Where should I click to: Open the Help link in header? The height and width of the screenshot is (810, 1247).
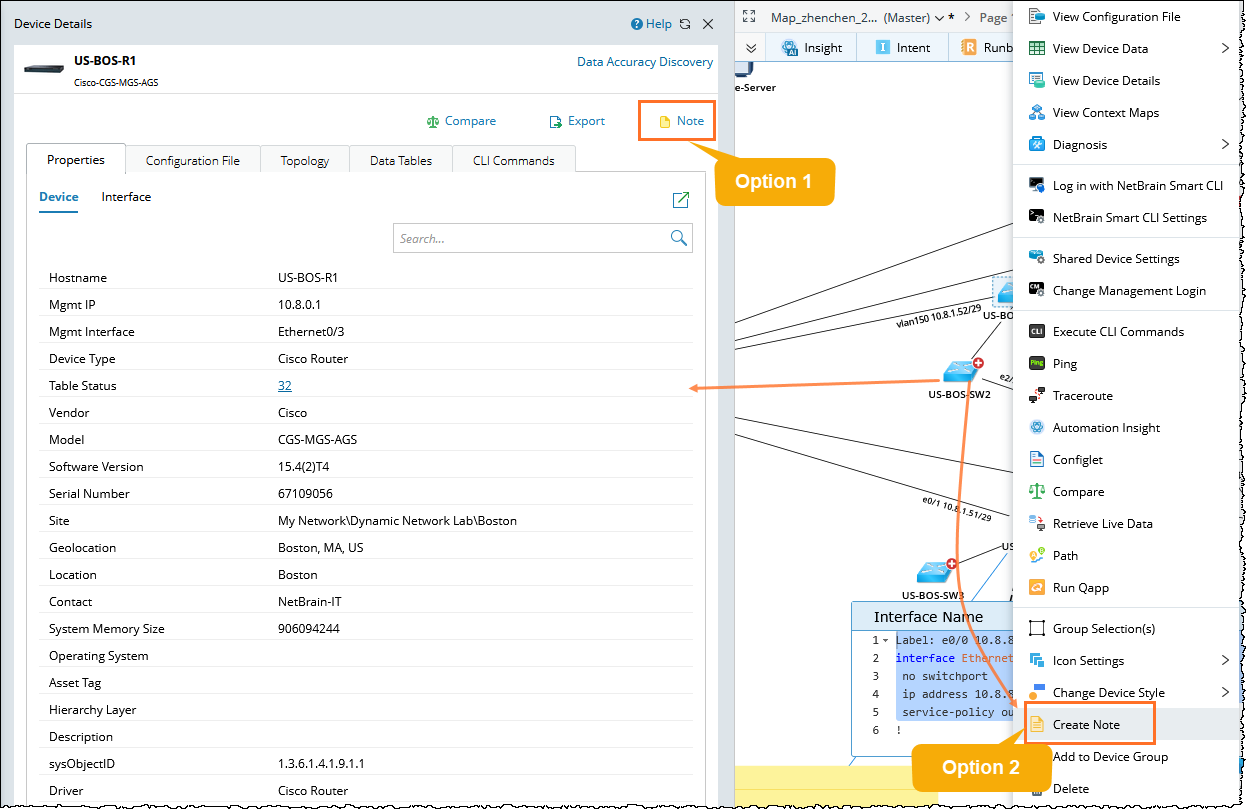[651, 24]
